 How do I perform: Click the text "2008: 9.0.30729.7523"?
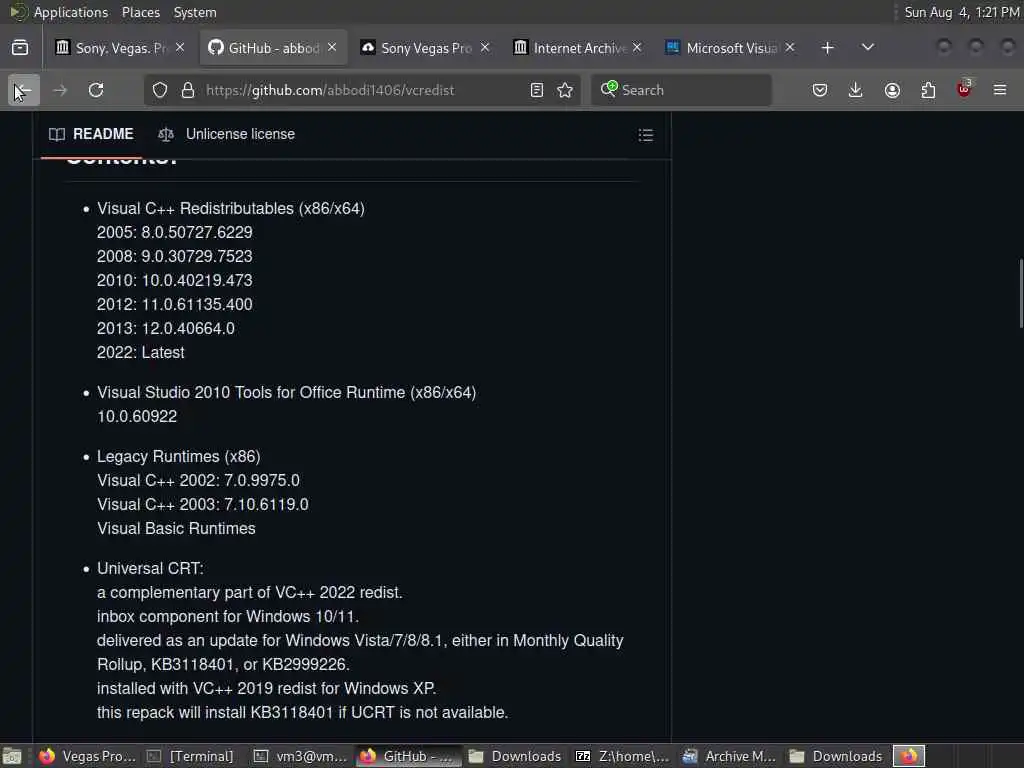(x=174, y=257)
